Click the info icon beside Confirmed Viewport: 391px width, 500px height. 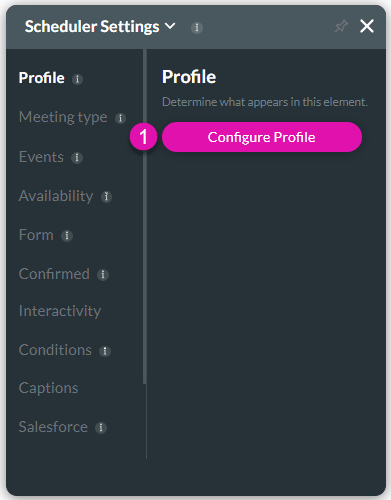[103, 275]
